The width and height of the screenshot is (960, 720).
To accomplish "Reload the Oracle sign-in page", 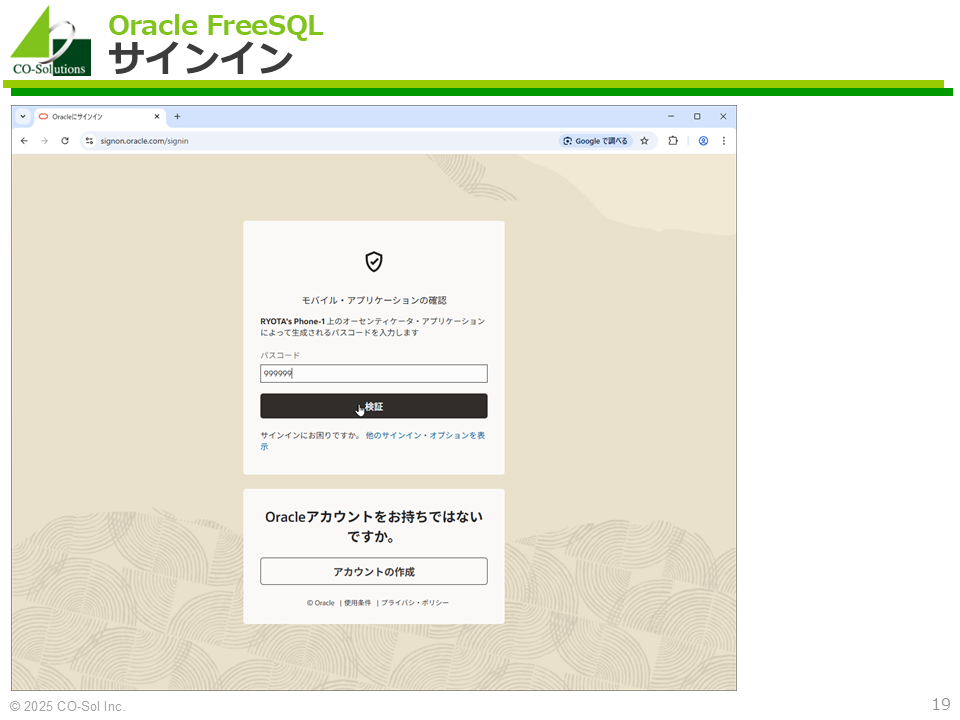I will (x=65, y=141).
